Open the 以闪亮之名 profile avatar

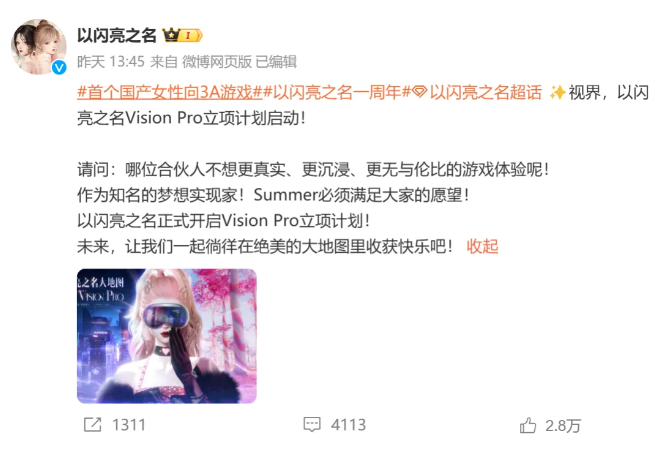(39, 47)
